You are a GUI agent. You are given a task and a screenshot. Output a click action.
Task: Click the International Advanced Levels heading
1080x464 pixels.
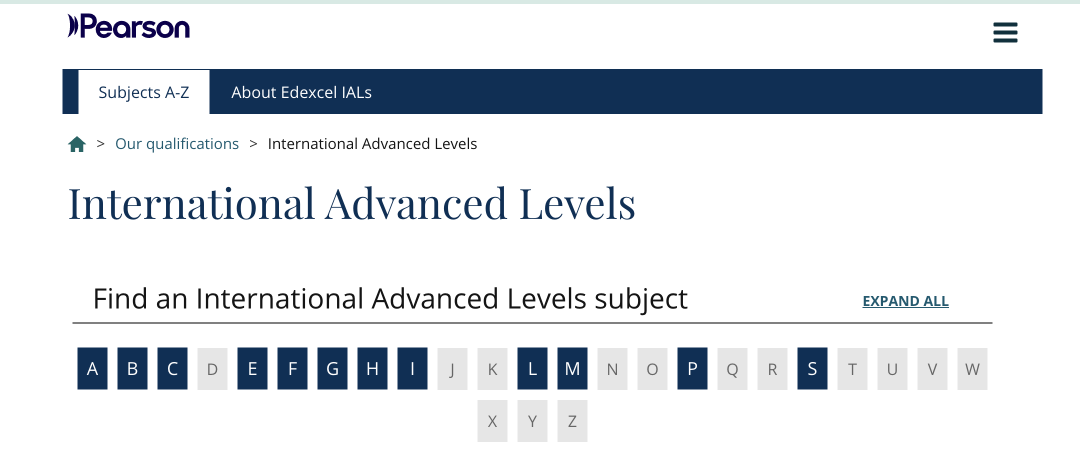351,203
